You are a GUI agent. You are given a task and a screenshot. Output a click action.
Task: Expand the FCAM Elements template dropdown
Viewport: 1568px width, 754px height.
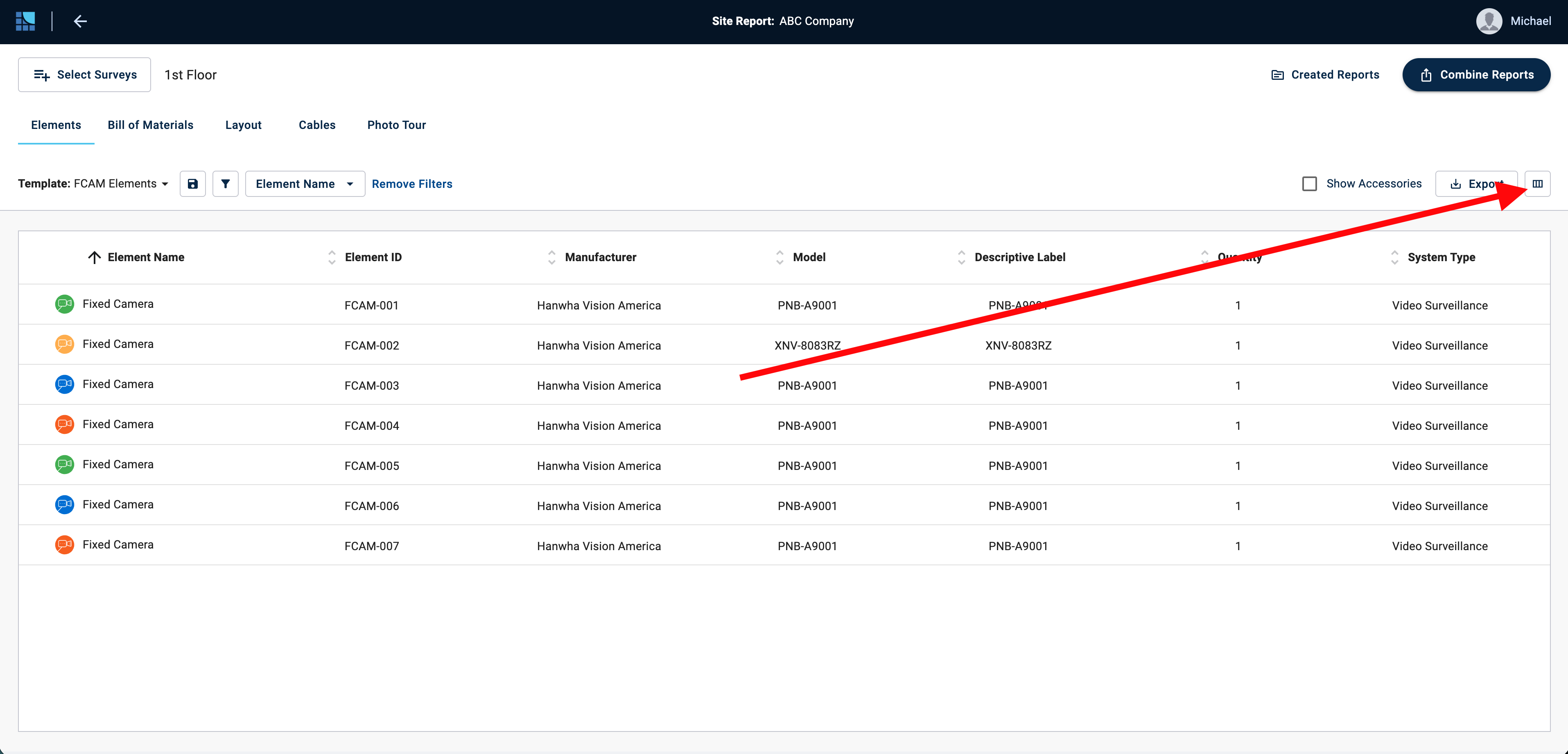pos(164,184)
